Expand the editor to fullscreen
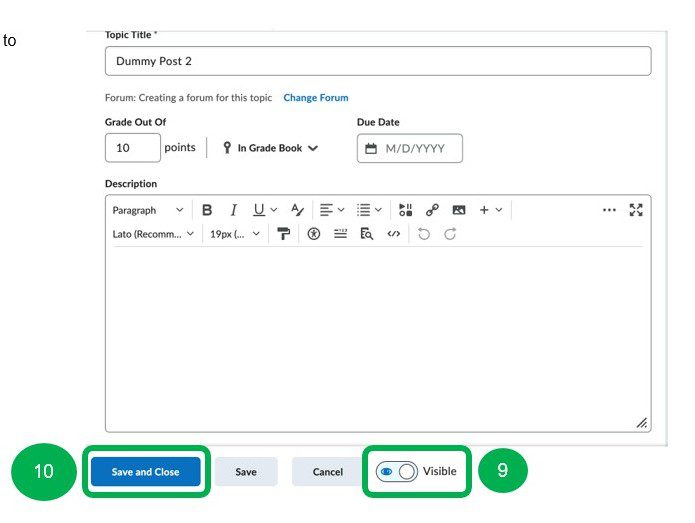Image resolution: width=695 pixels, height=523 pixels. (x=635, y=210)
